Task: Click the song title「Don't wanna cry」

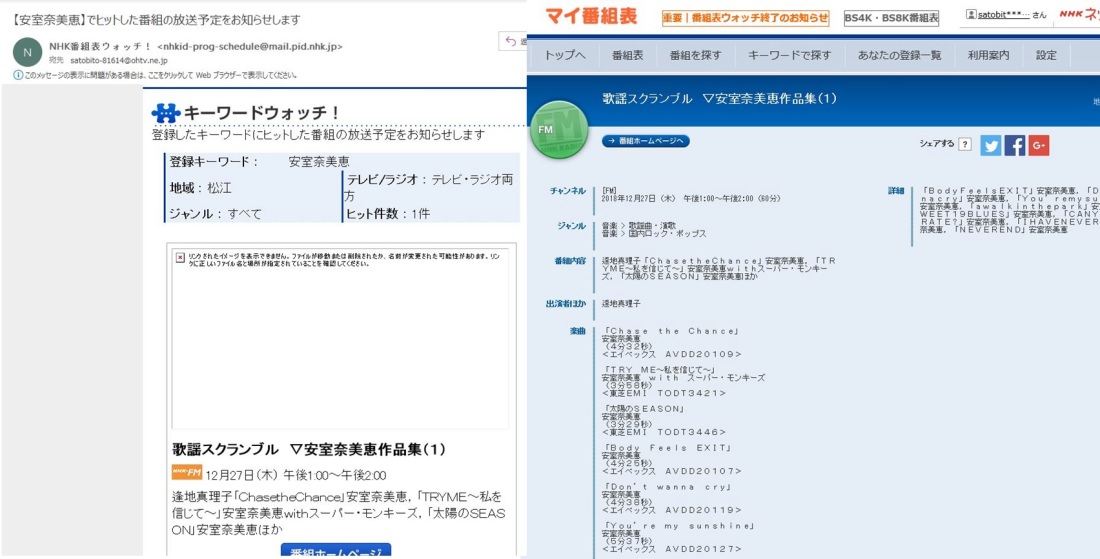Action: click(669, 486)
